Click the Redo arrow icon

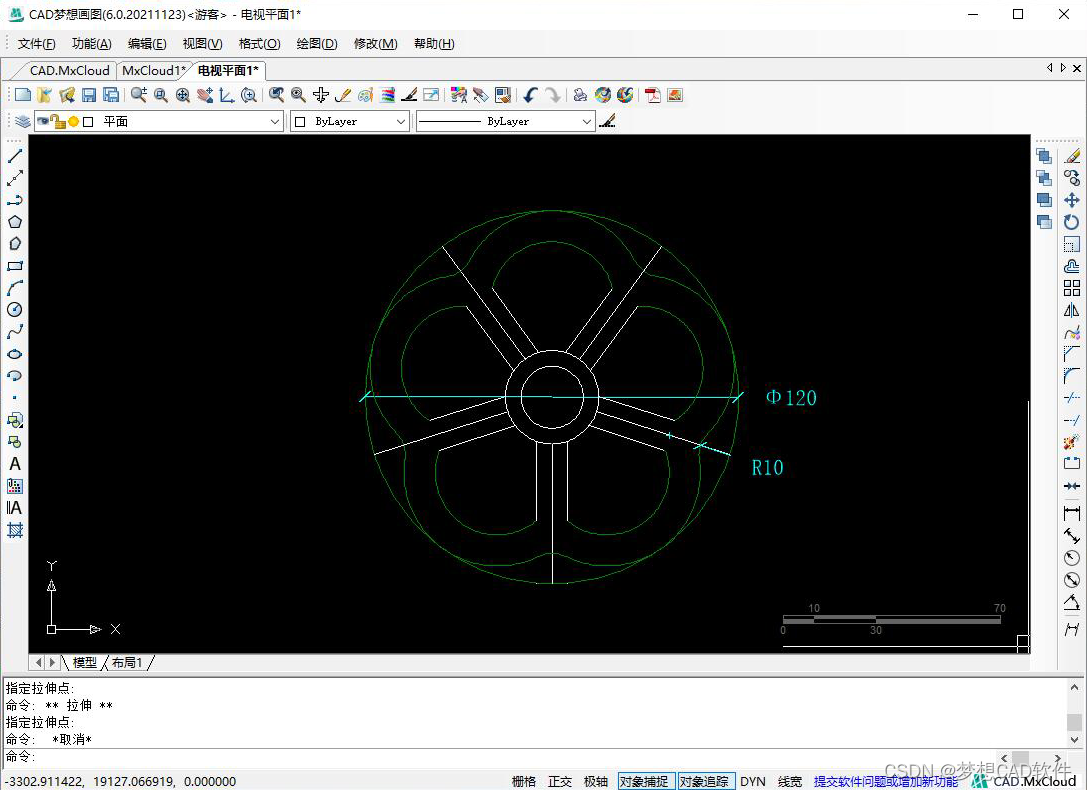553,95
